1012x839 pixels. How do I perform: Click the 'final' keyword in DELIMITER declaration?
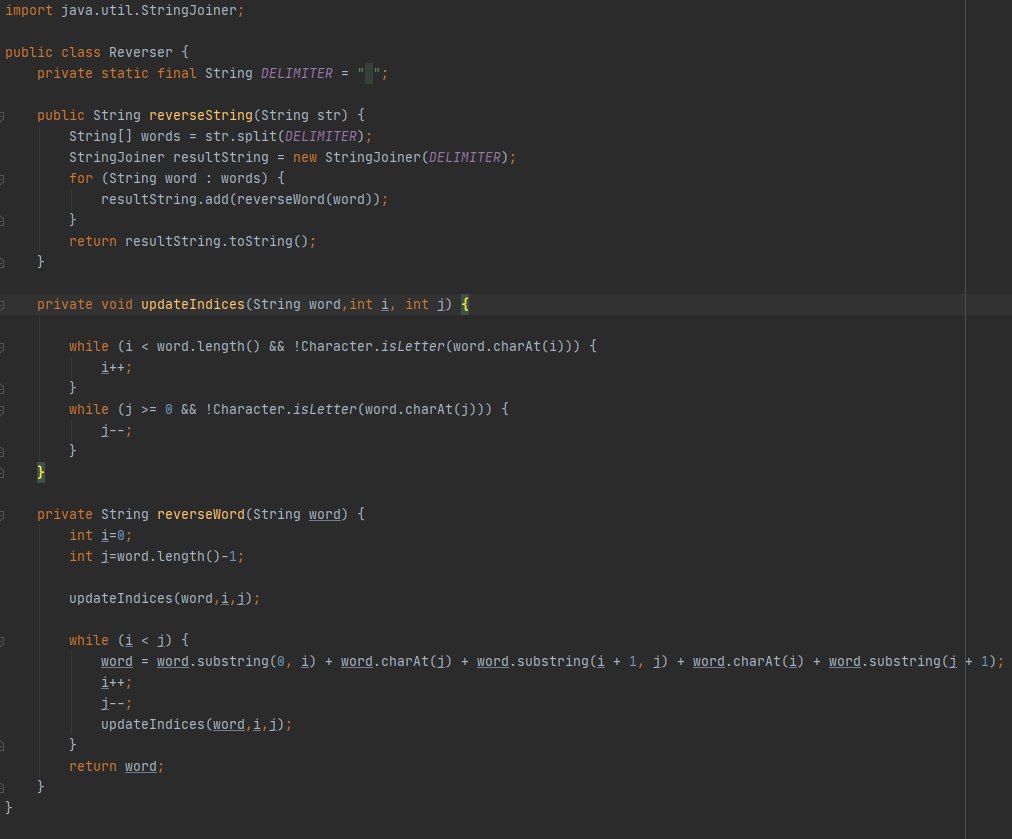[x=177, y=74]
